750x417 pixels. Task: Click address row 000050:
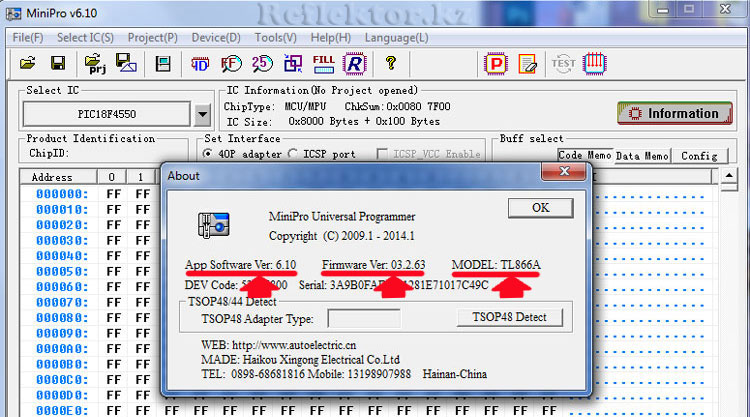click(62, 272)
